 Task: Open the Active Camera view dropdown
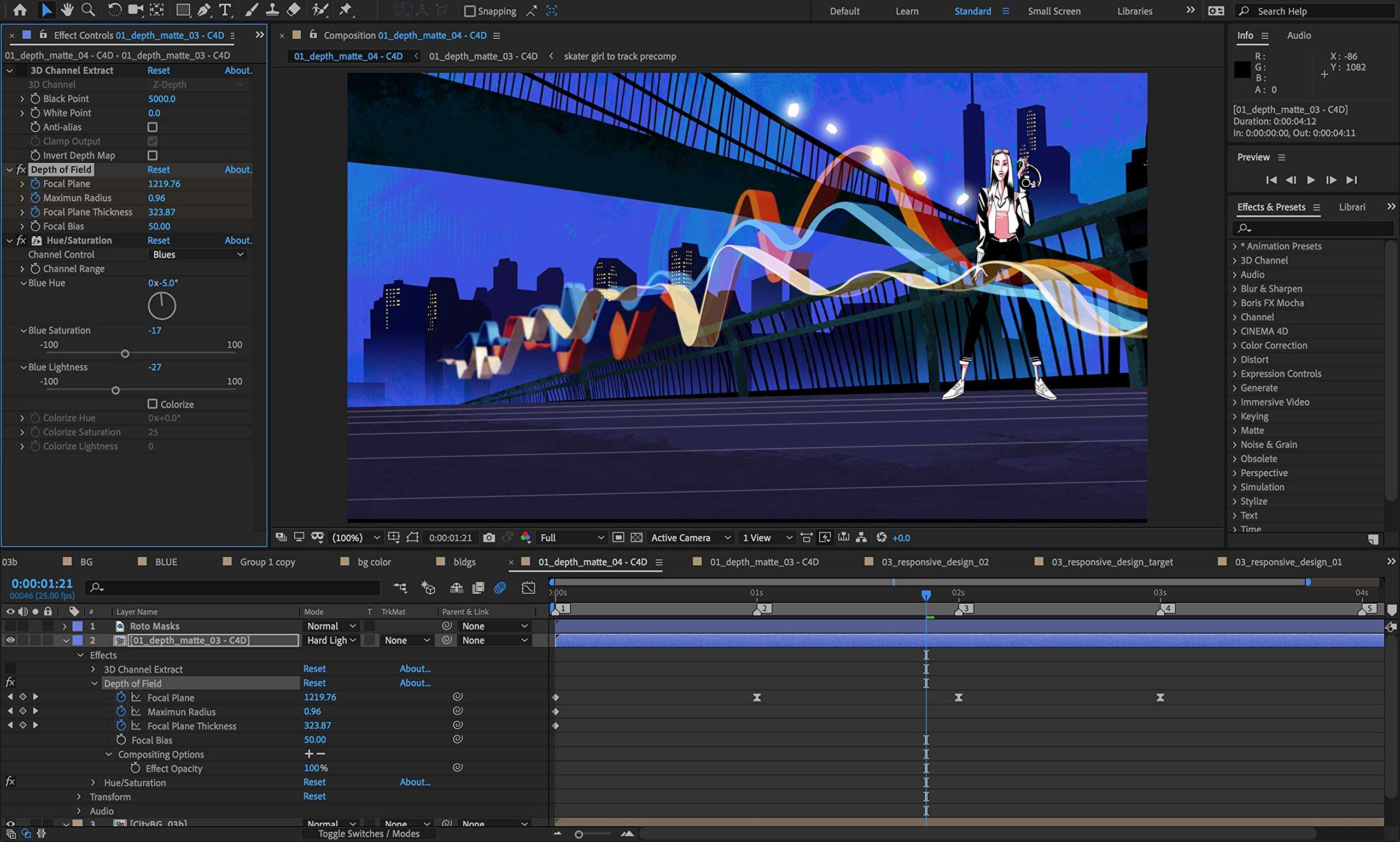click(x=690, y=537)
